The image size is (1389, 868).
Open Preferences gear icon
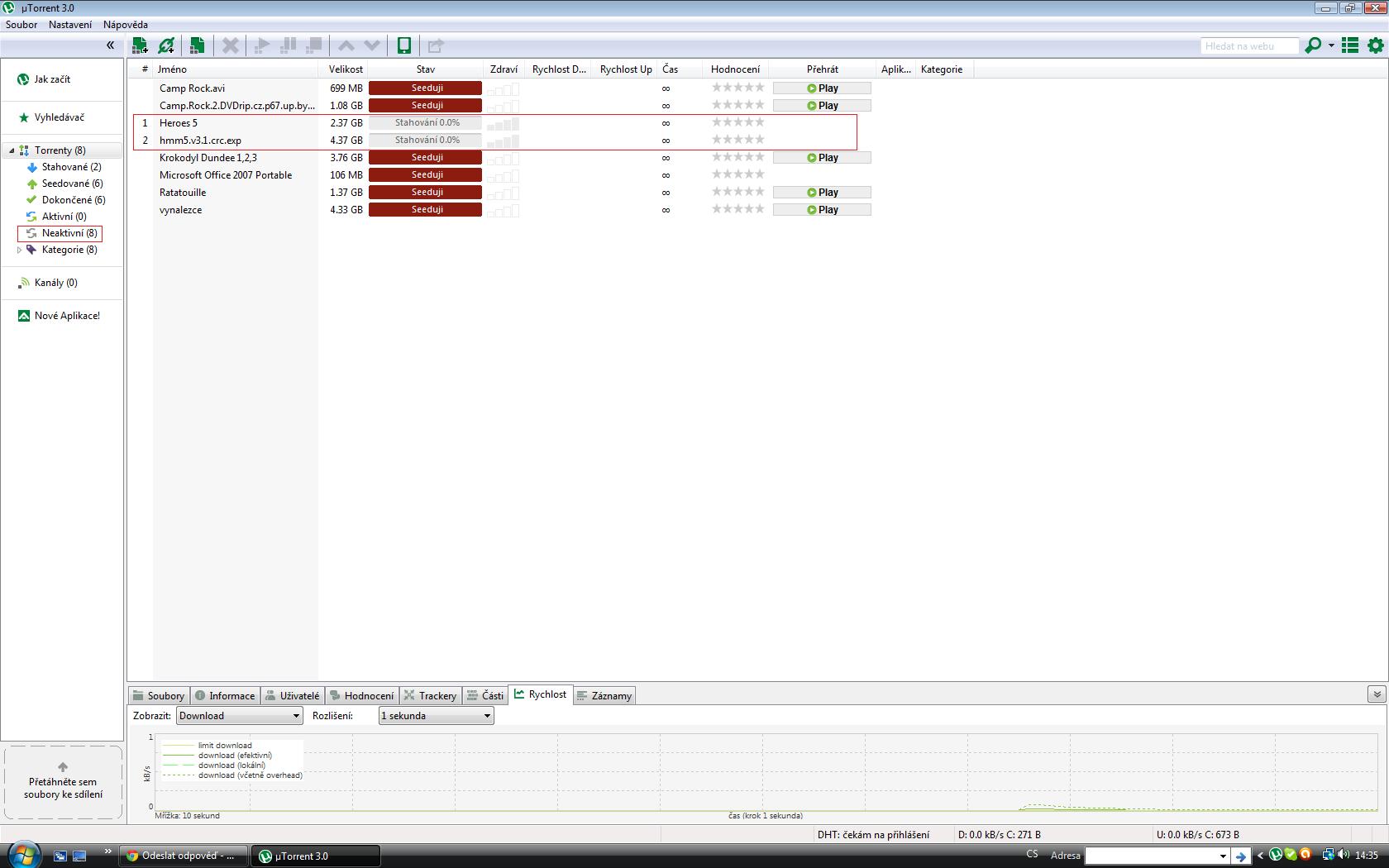coord(1376,45)
